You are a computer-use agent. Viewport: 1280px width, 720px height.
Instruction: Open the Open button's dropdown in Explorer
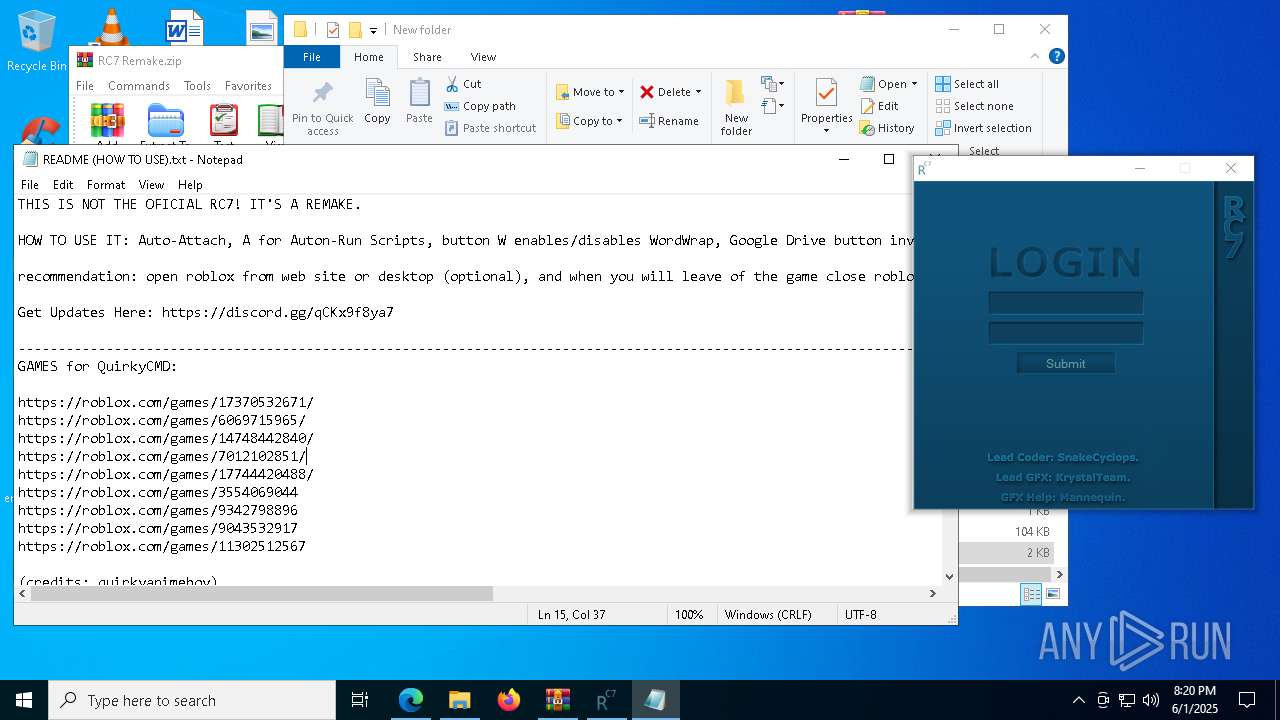[x=914, y=84]
